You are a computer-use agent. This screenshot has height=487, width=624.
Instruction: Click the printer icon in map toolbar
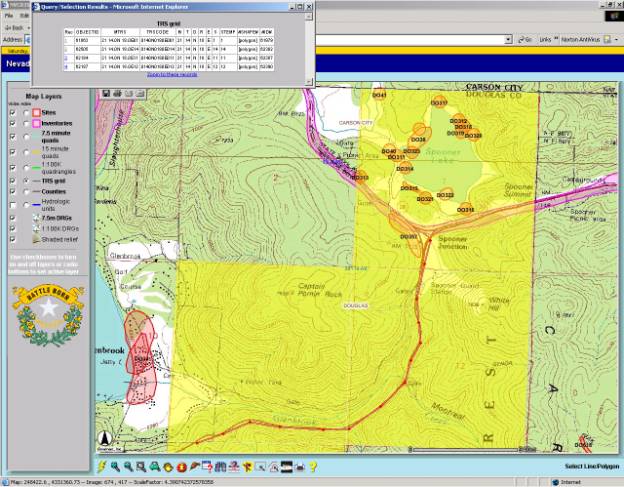(300, 467)
